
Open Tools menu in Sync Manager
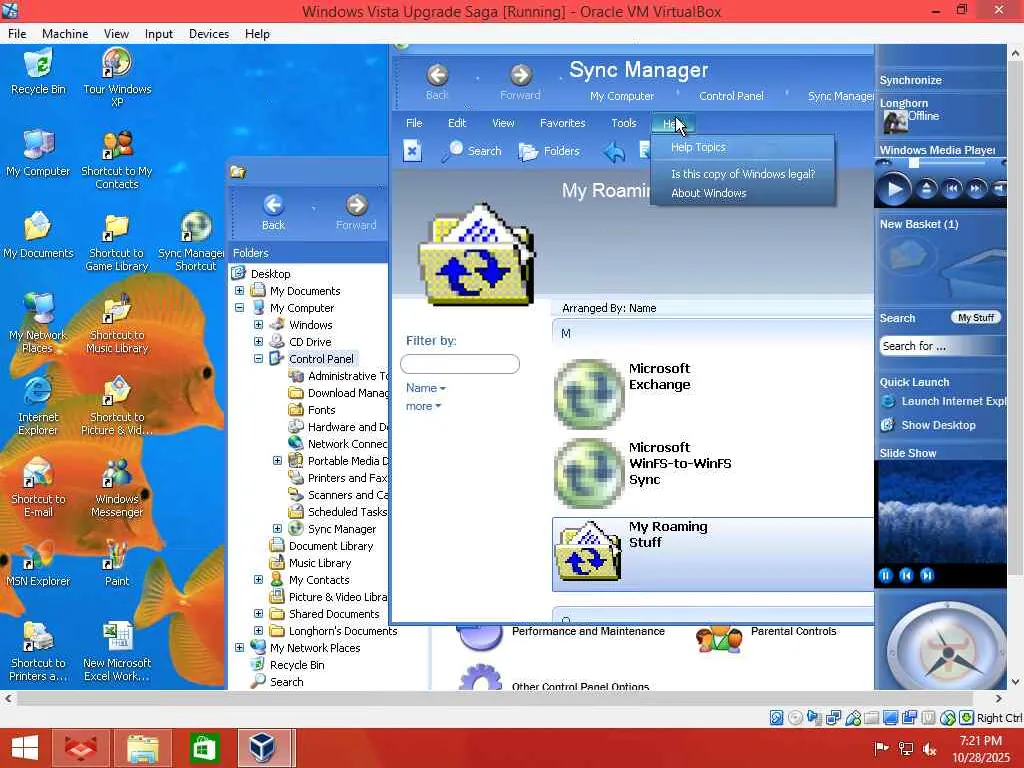[x=624, y=123]
